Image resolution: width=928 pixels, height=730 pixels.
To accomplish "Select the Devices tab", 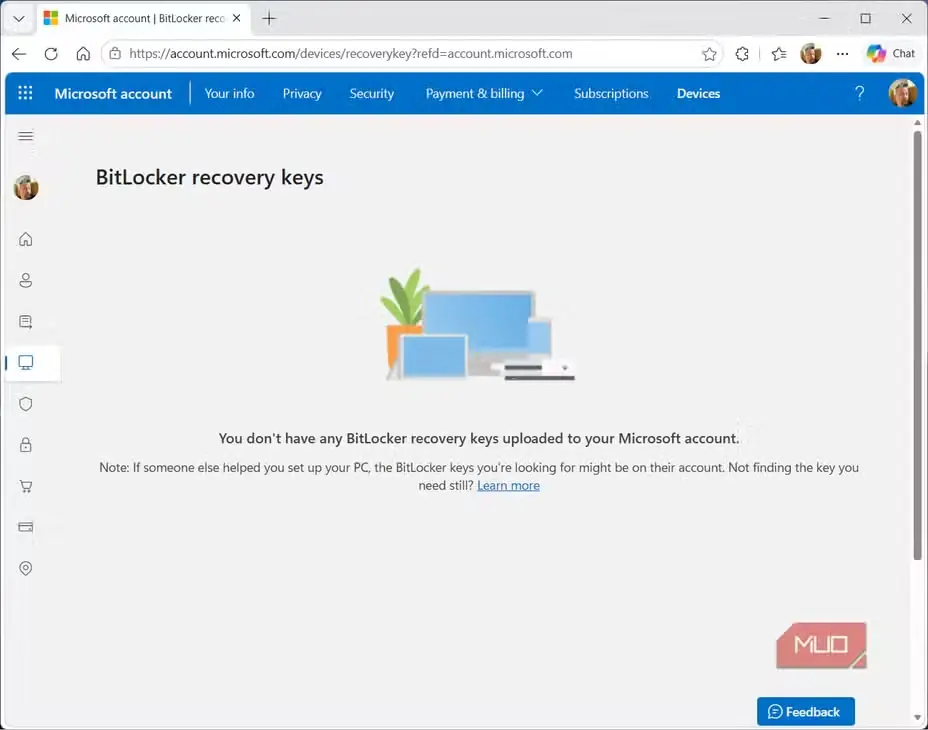I will tap(698, 94).
